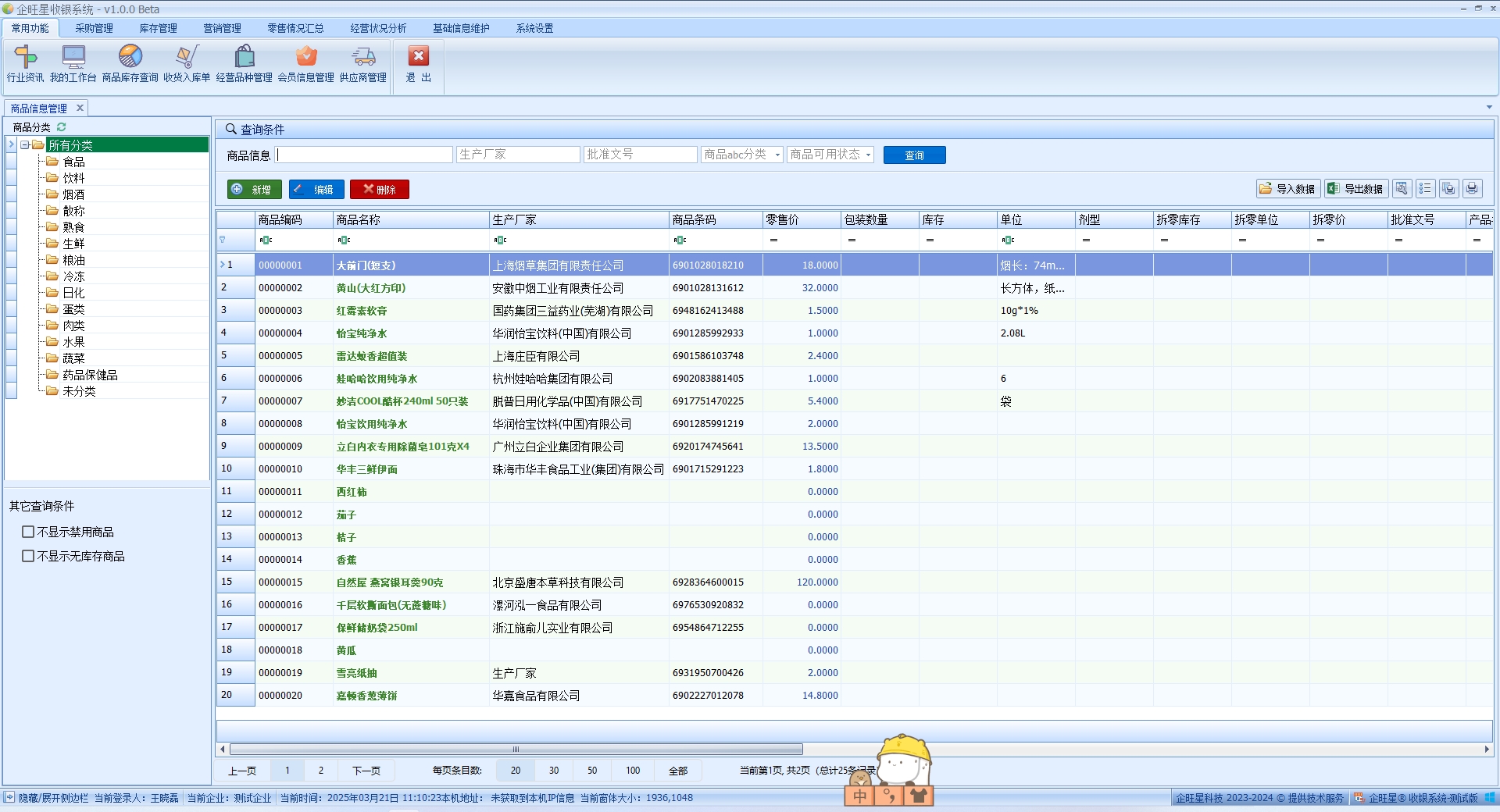Toggle 隐藏/展开侧边栏 in status bar
1500x812 pixels.
click(9, 798)
